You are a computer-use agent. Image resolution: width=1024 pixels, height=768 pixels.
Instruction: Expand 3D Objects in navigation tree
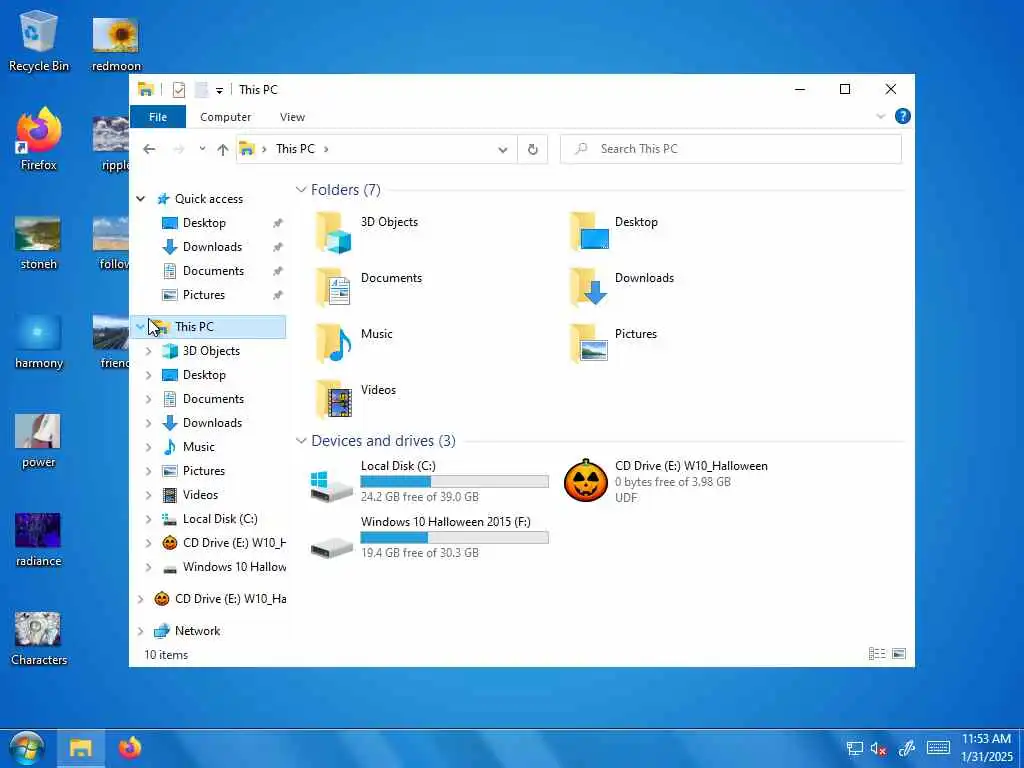coord(148,351)
